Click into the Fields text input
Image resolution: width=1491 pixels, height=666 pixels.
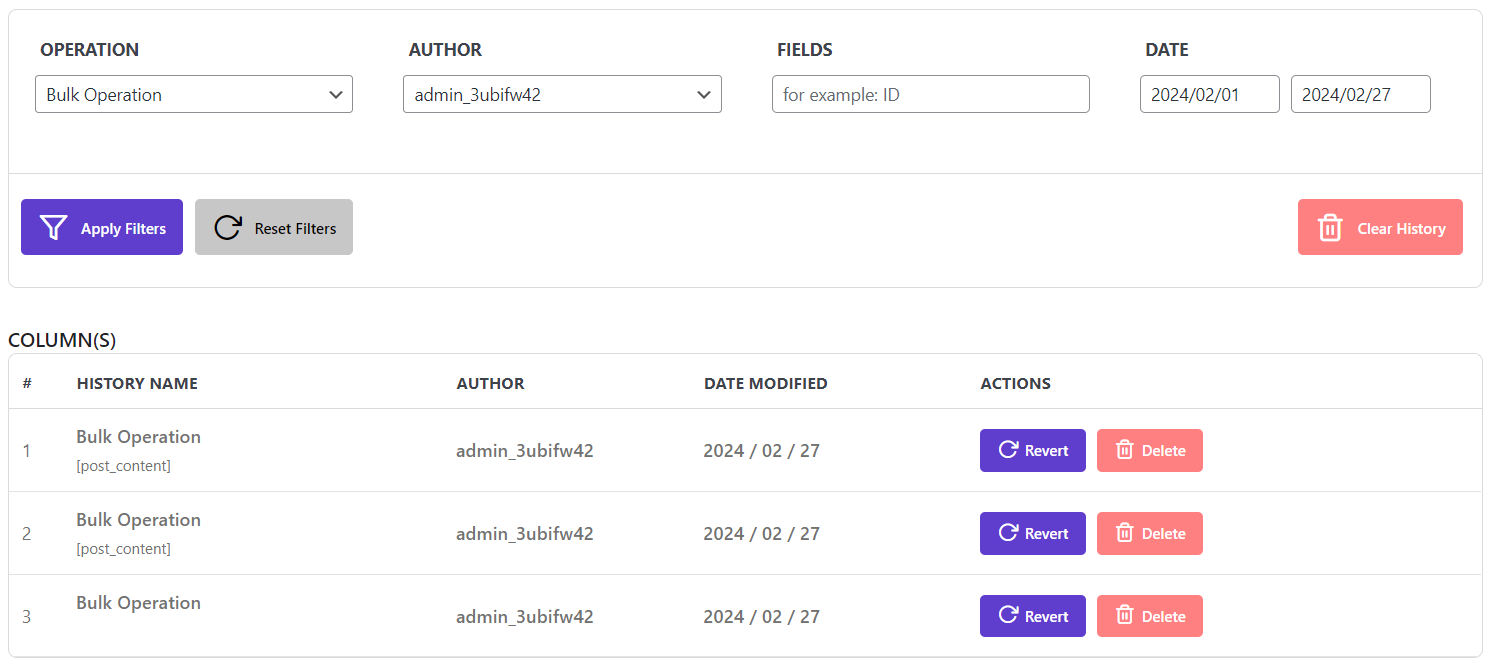[x=930, y=95]
